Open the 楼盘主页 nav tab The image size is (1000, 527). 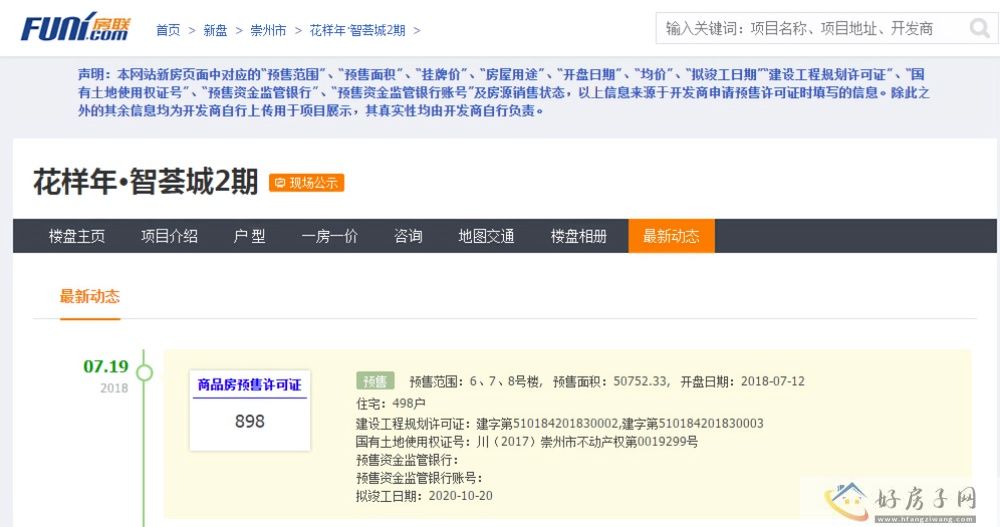click(77, 237)
